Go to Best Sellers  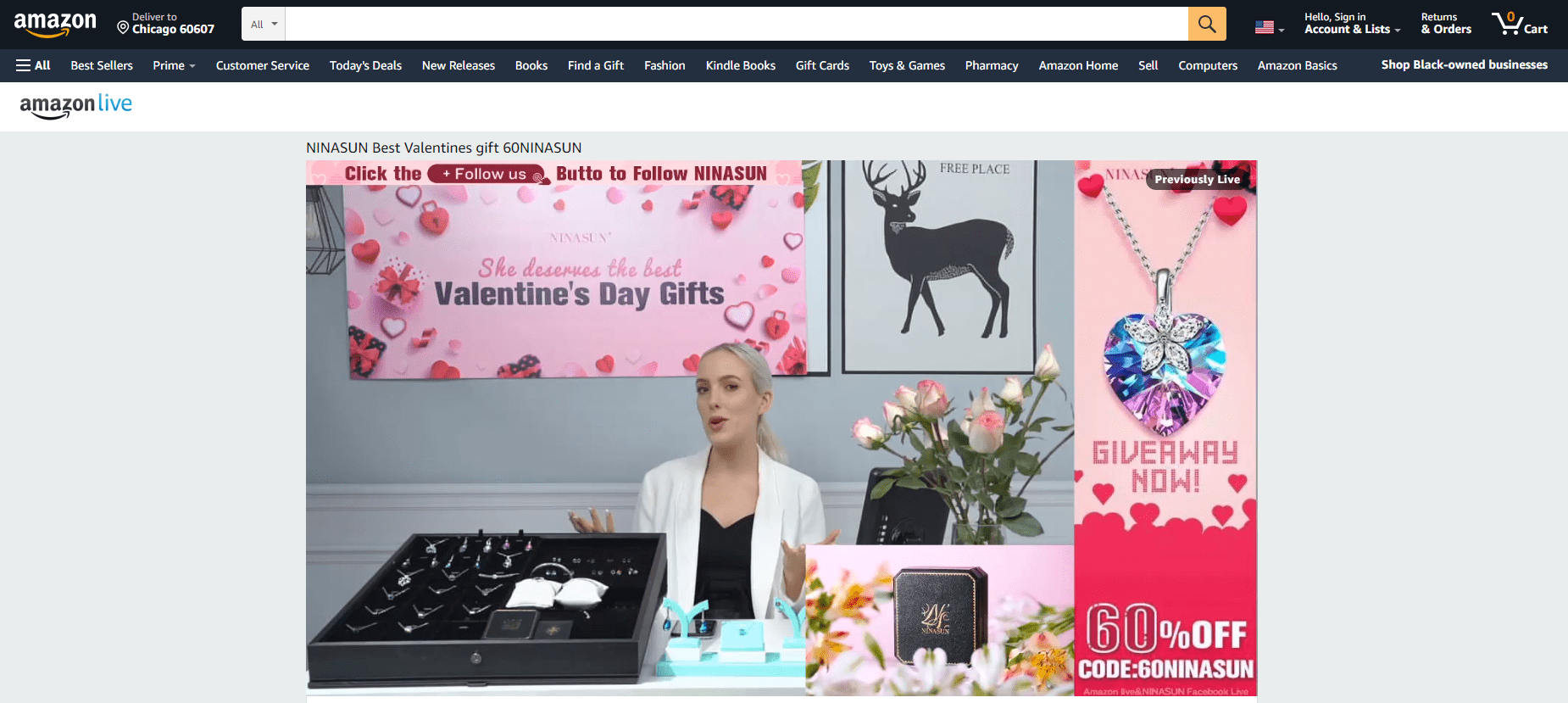102,65
